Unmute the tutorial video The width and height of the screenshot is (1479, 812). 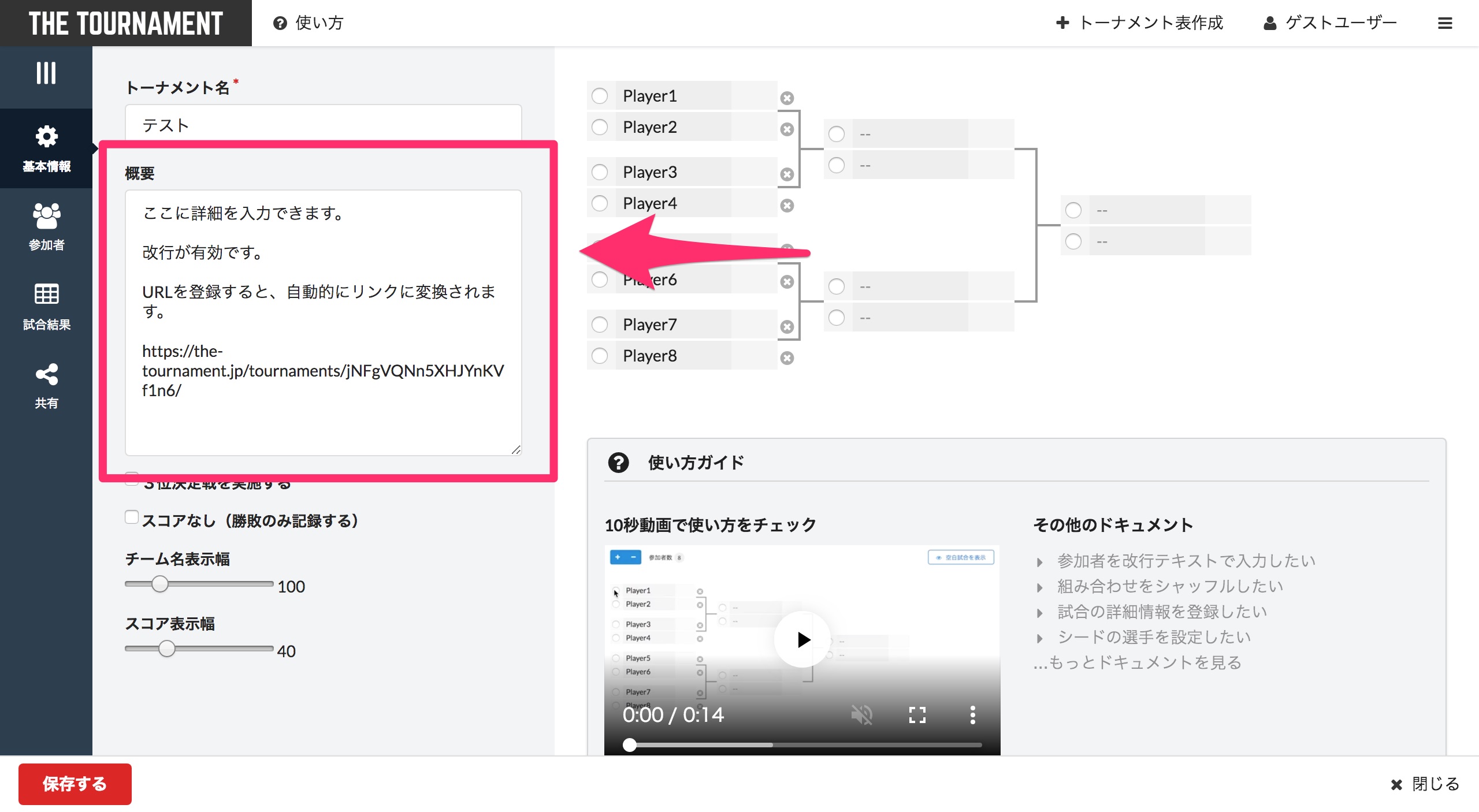point(861,715)
